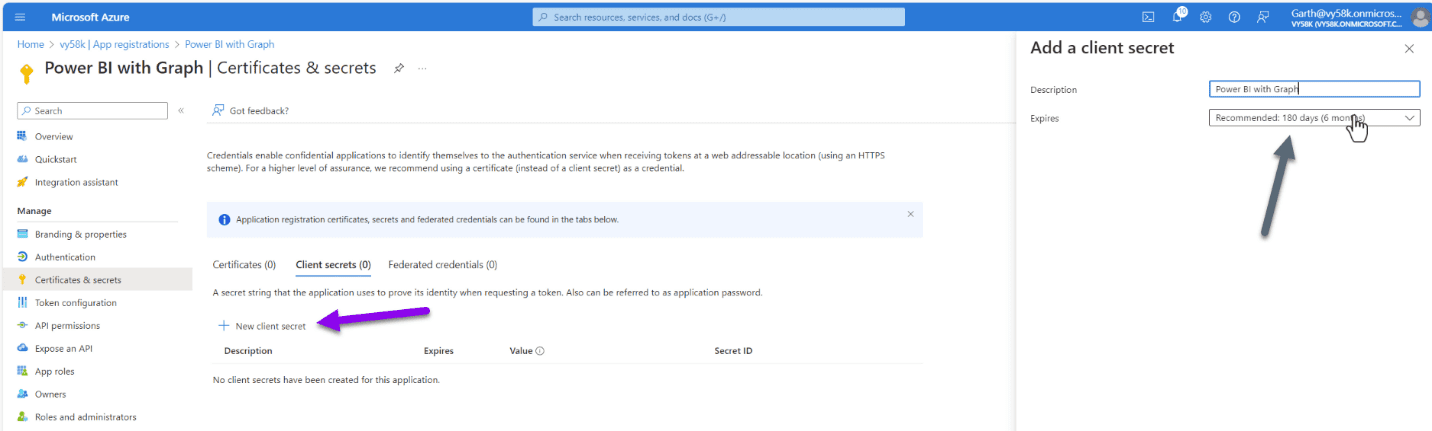The image size is (1432, 431).
Task: Collapse the left navigation menu
Action: click(181, 110)
